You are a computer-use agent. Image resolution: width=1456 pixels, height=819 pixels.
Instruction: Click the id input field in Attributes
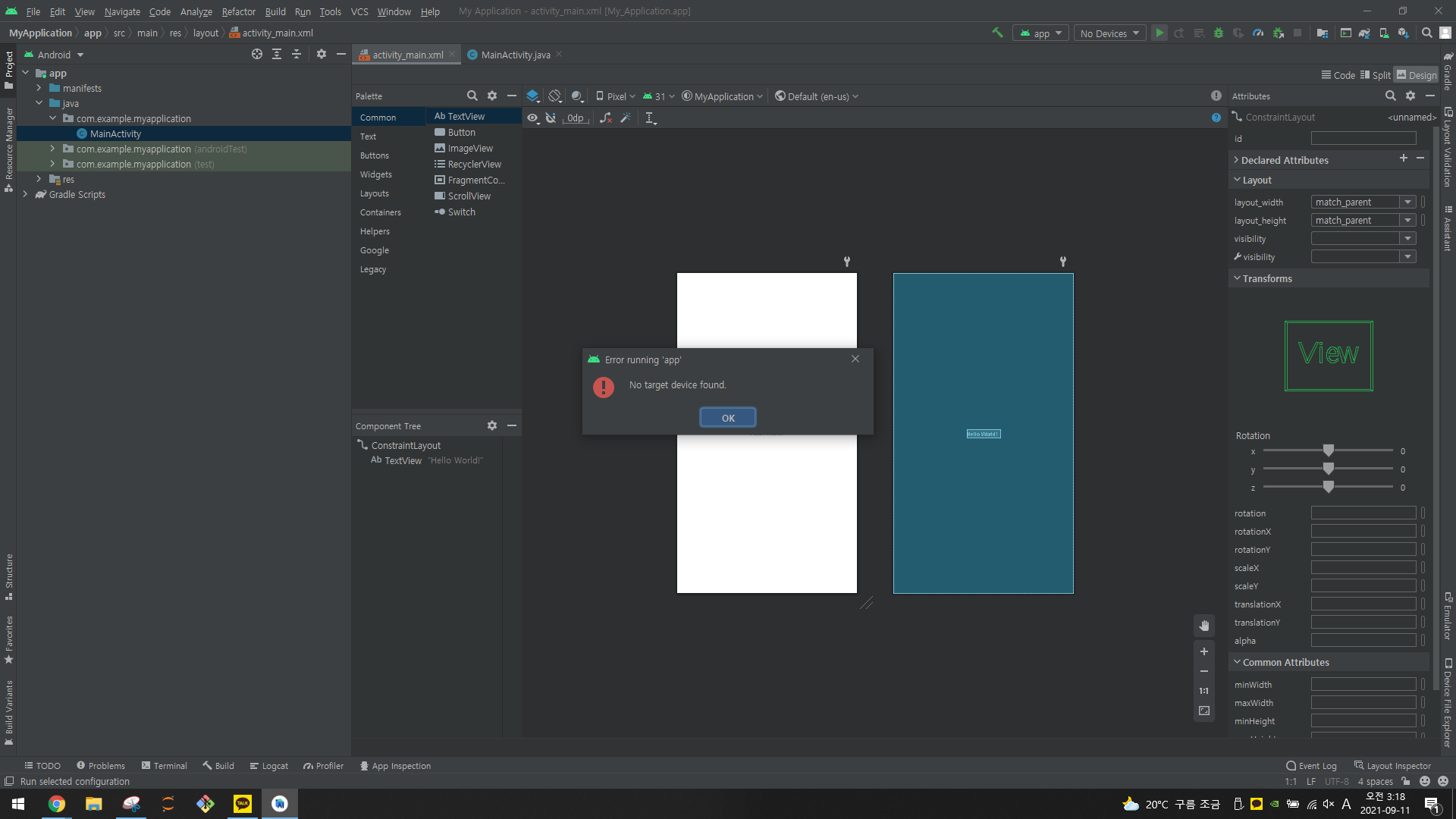[x=1363, y=139]
